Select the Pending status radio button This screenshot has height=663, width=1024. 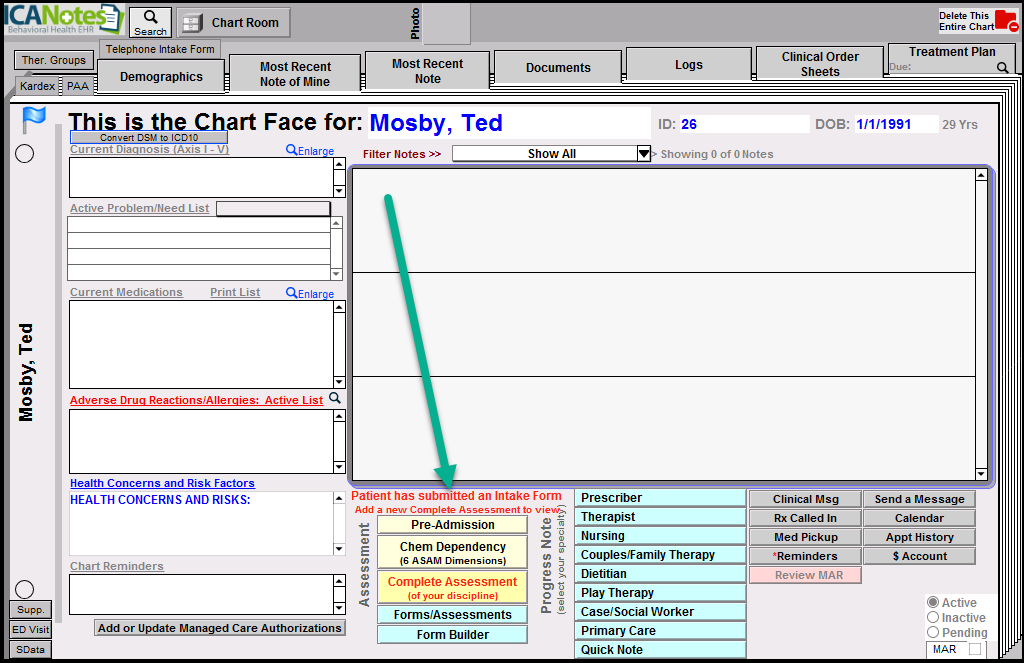click(933, 633)
